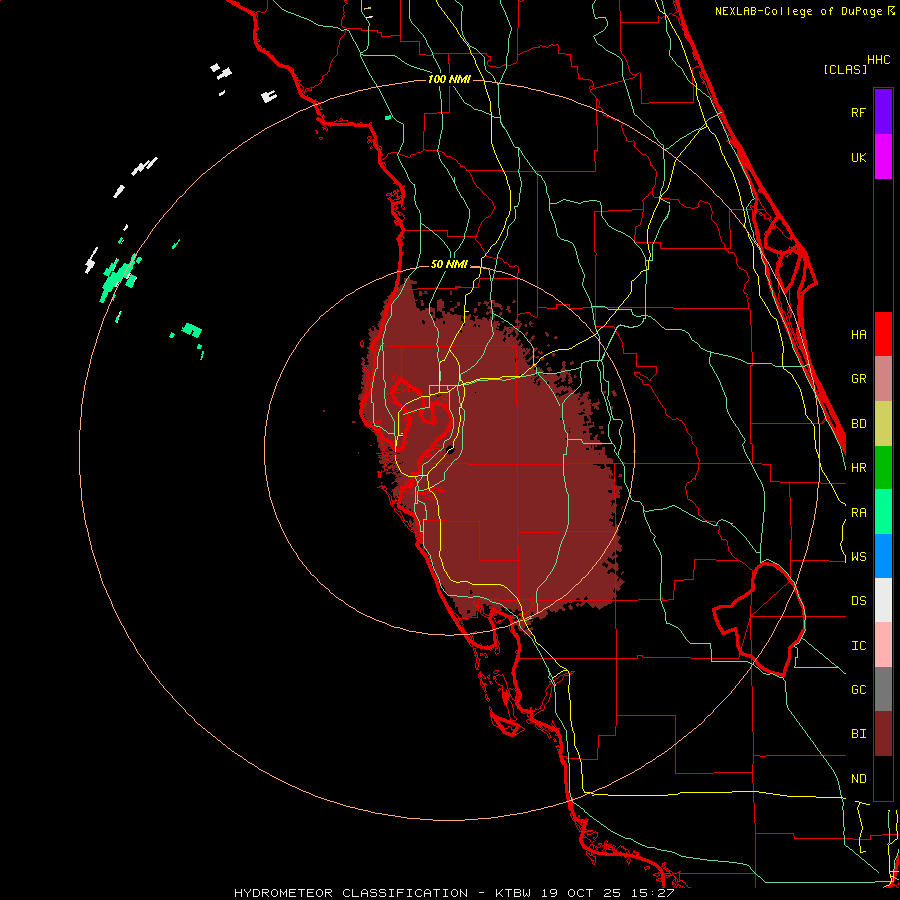Screen dimensions: 900x900
Task: Click the "KTBW" radar site identifier
Action: tap(513, 893)
